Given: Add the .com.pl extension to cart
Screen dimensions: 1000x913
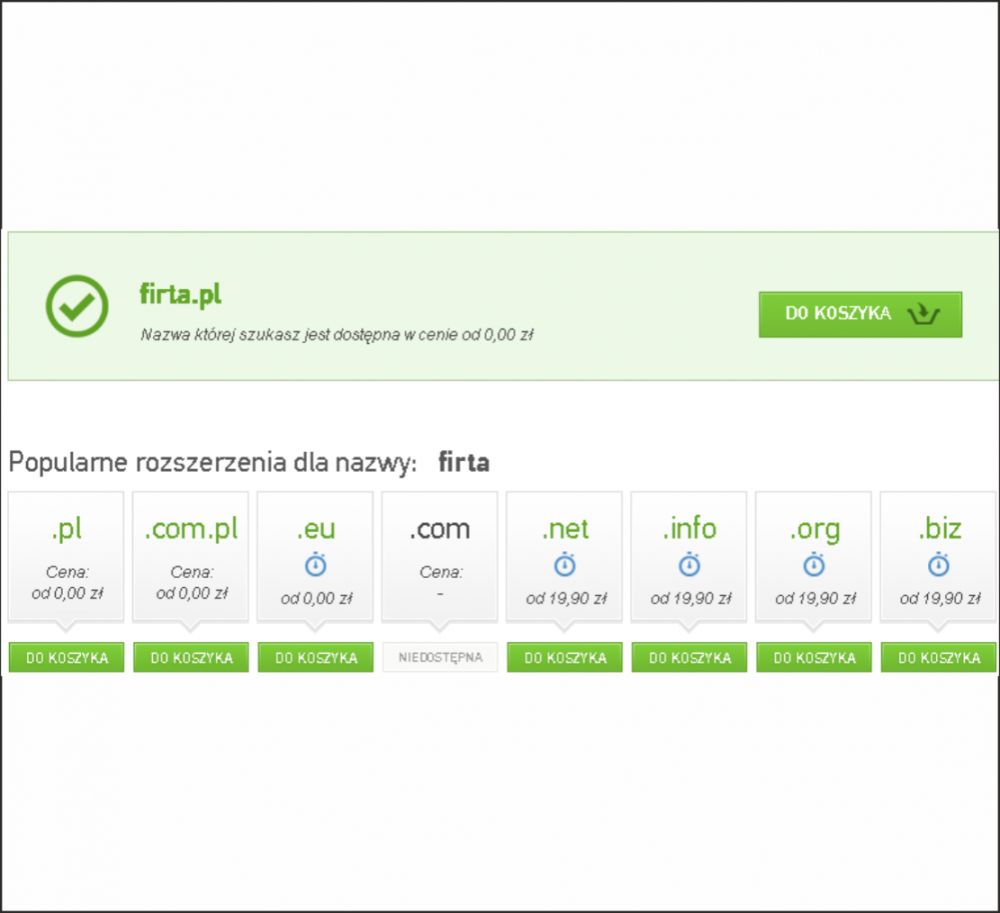Looking at the screenshot, I should [x=191, y=658].
